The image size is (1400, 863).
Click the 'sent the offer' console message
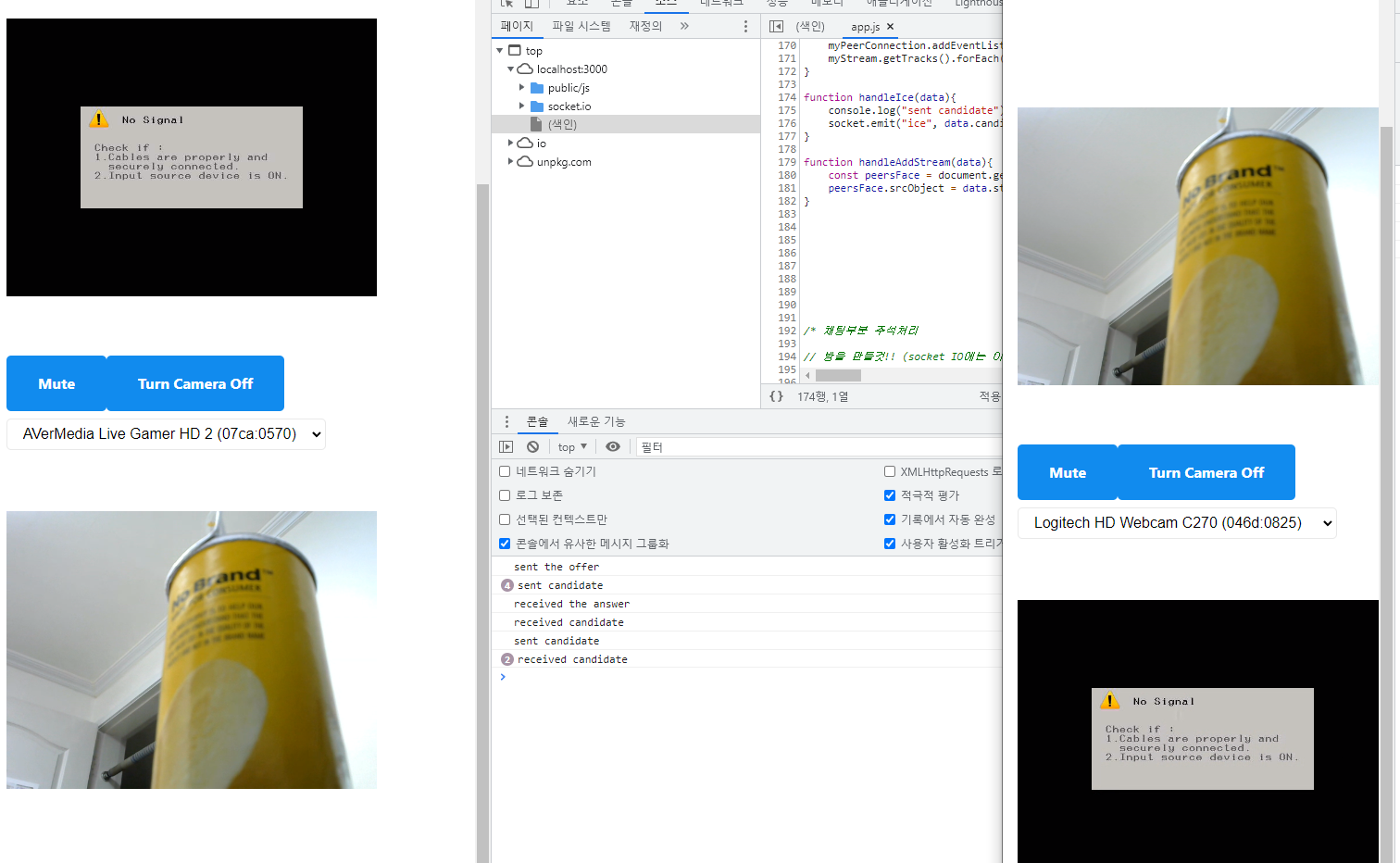point(556,567)
